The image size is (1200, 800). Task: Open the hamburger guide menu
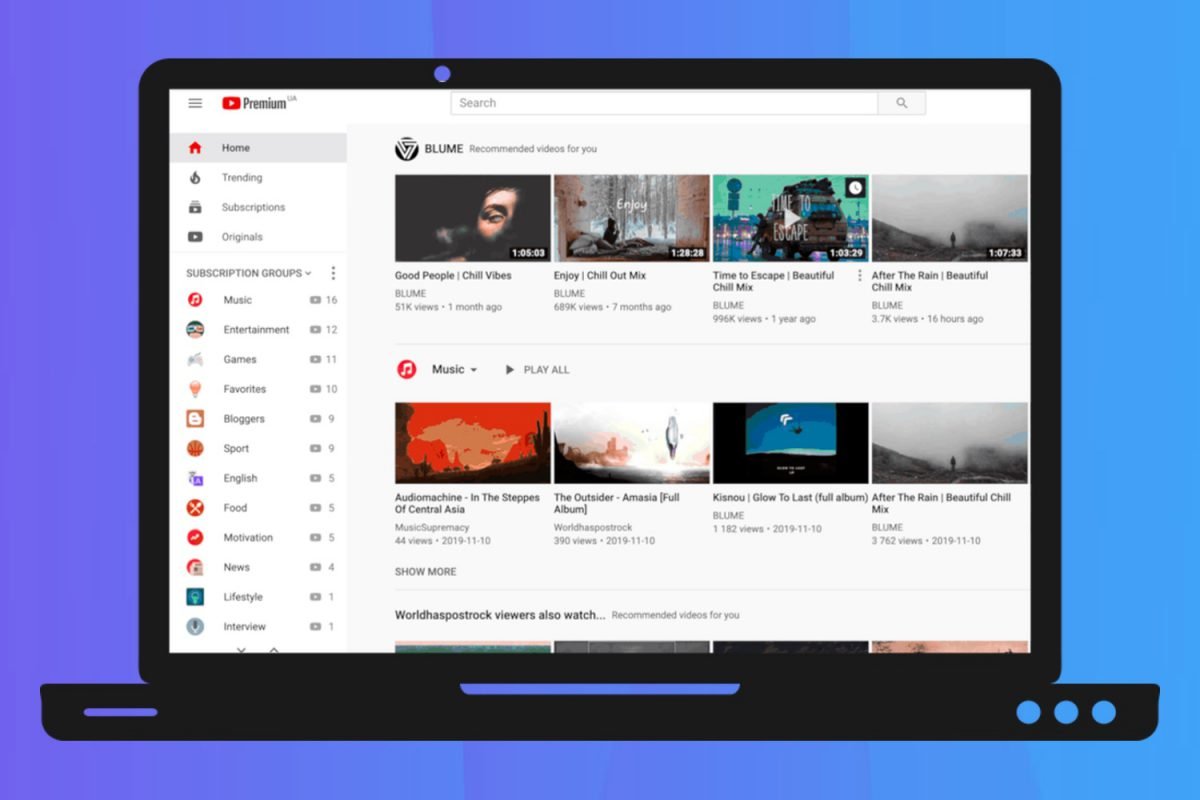(195, 103)
